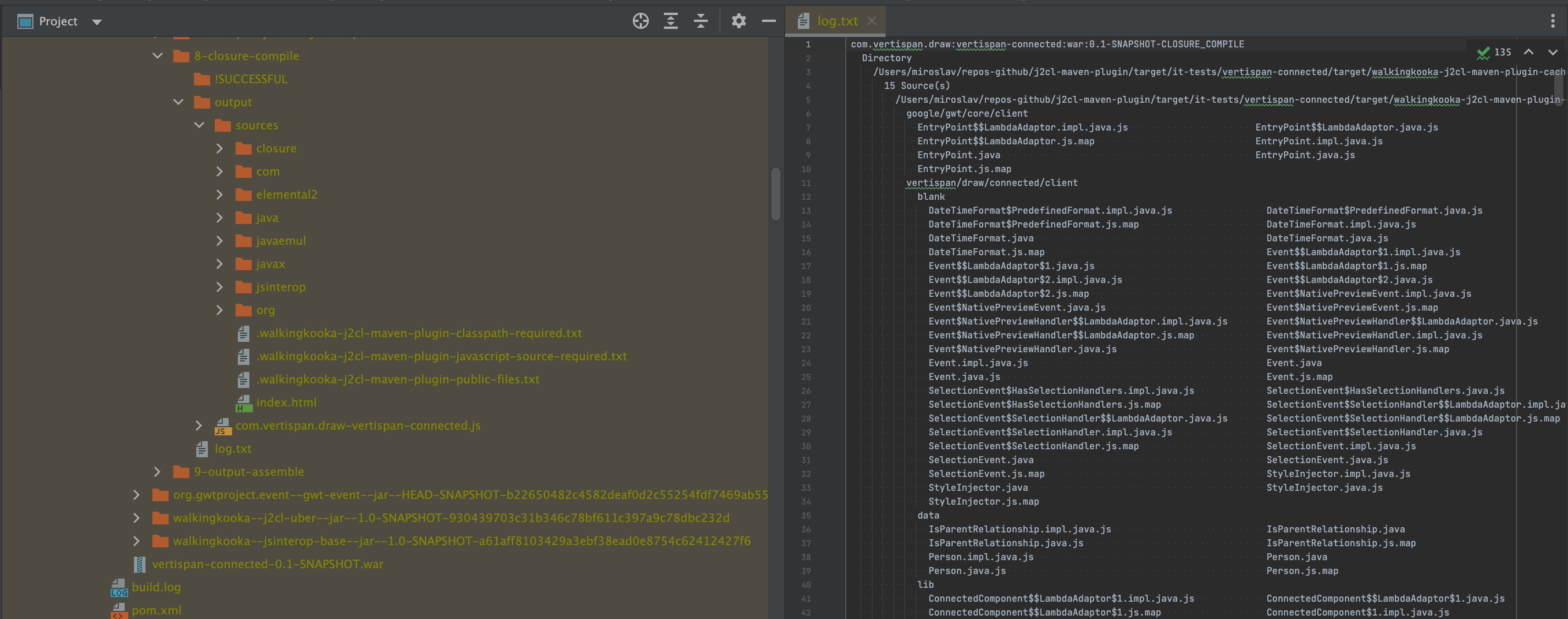Expand the walkingkooka jsinterop-base jar folder
This screenshot has width=1568, height=619.
point(137,541)
